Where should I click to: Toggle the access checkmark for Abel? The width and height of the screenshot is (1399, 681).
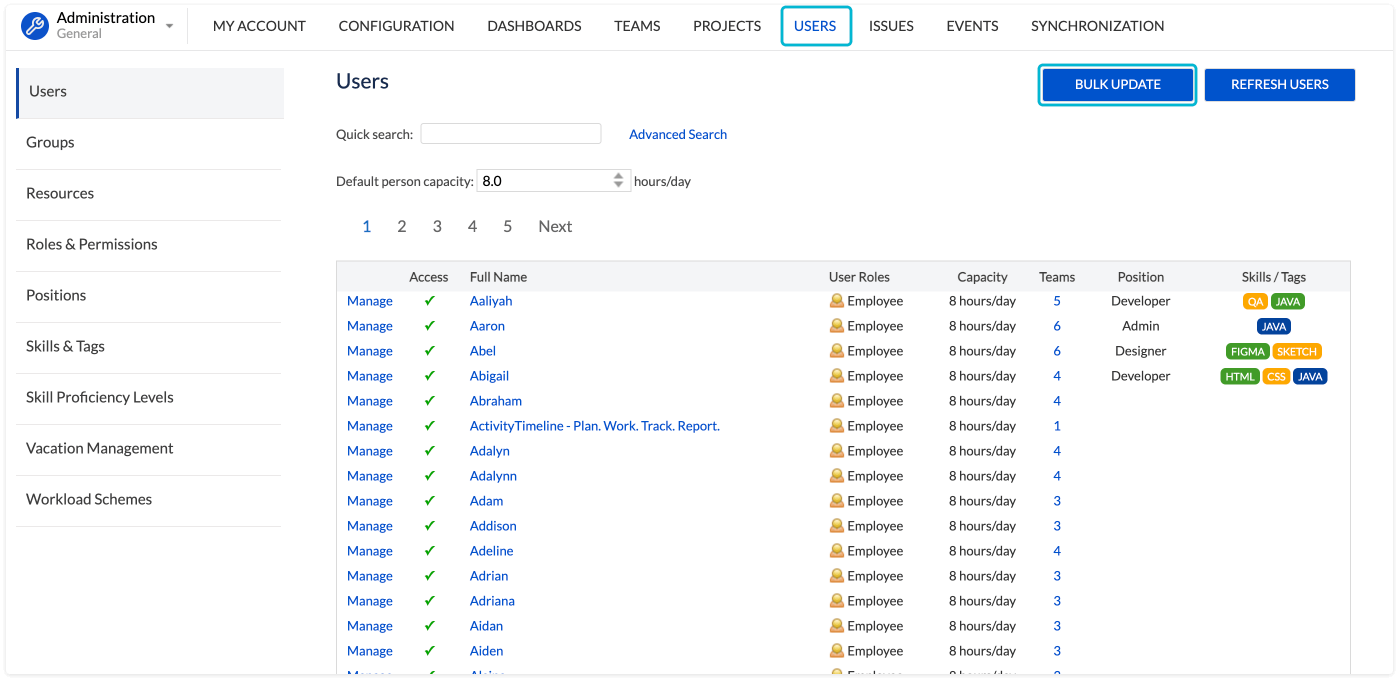coord(430,351)
